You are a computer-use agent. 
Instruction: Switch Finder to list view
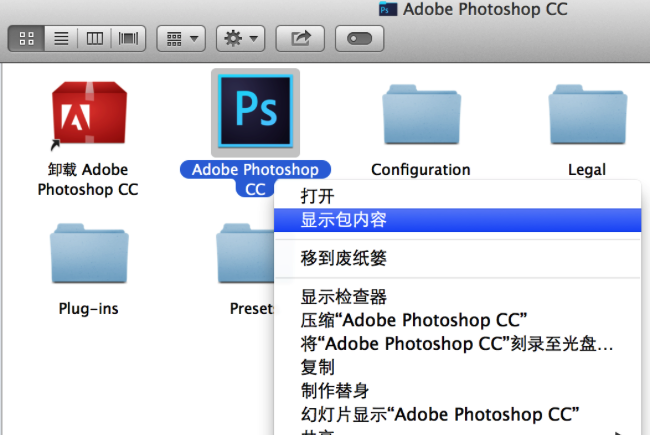[61, 38]
